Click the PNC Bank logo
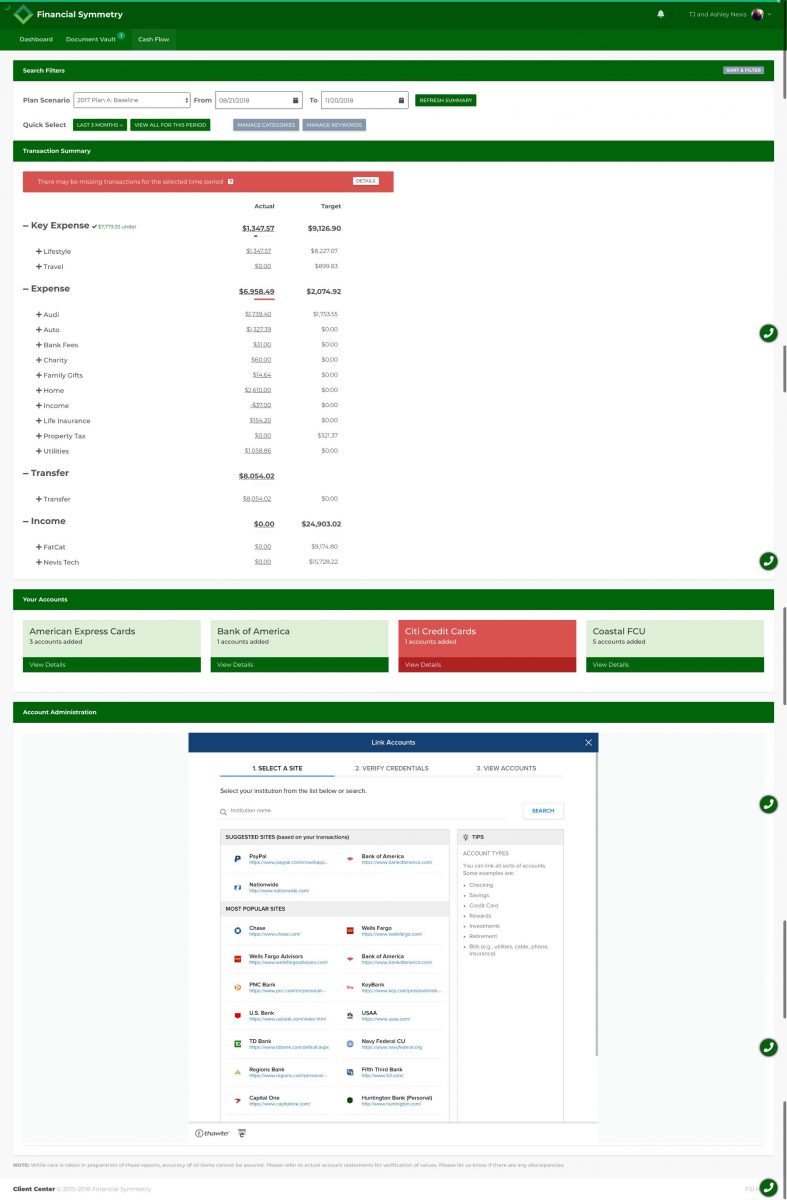Image resolution: width=787 pixels, height=1200 pixels. (x=236, y=987)
